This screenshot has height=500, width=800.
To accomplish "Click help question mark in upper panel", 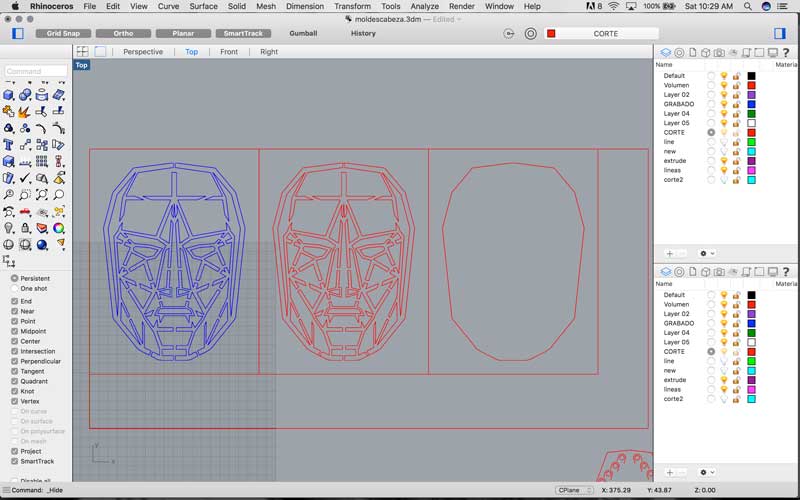I will tap(786, 53).
